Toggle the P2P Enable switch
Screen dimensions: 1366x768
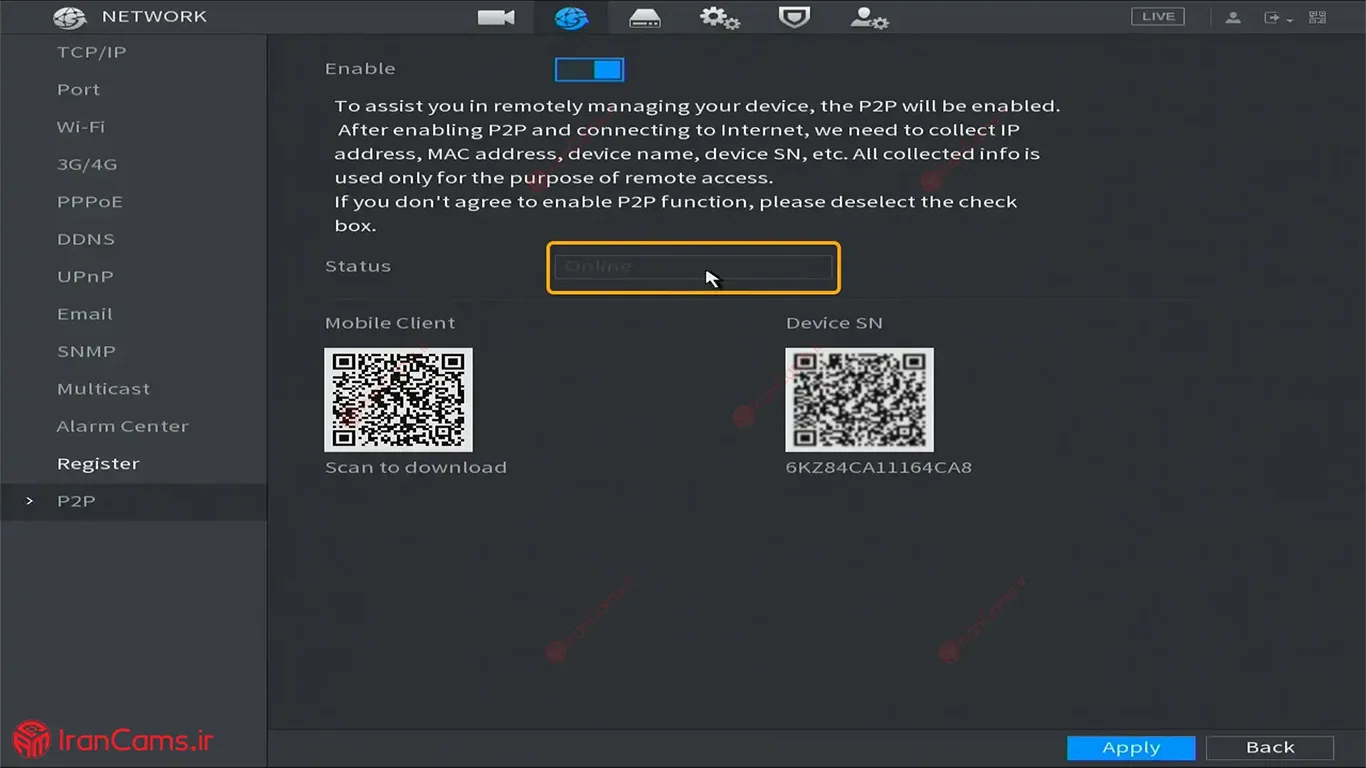click(x=589, y=69)
